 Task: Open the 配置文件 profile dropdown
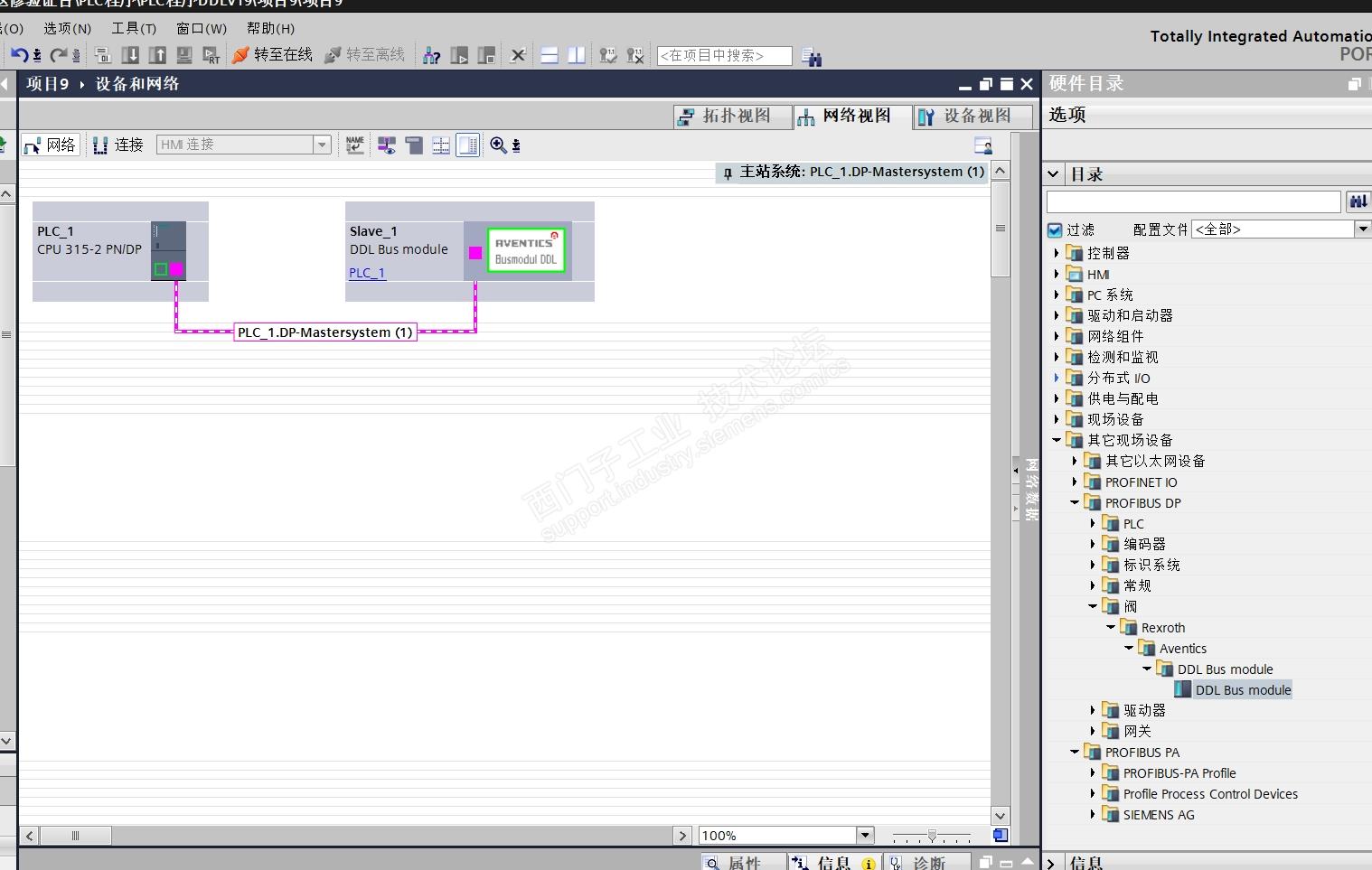click(x=1362, y=229)
